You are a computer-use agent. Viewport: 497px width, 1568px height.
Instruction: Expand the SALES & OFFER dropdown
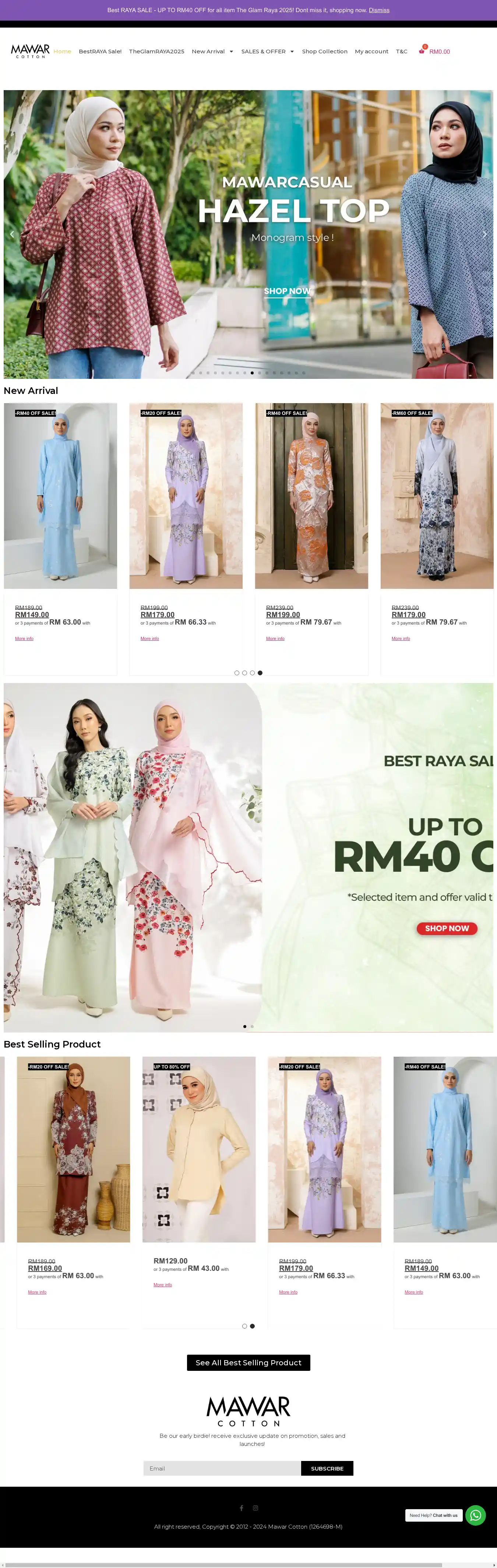coord(268,51)
